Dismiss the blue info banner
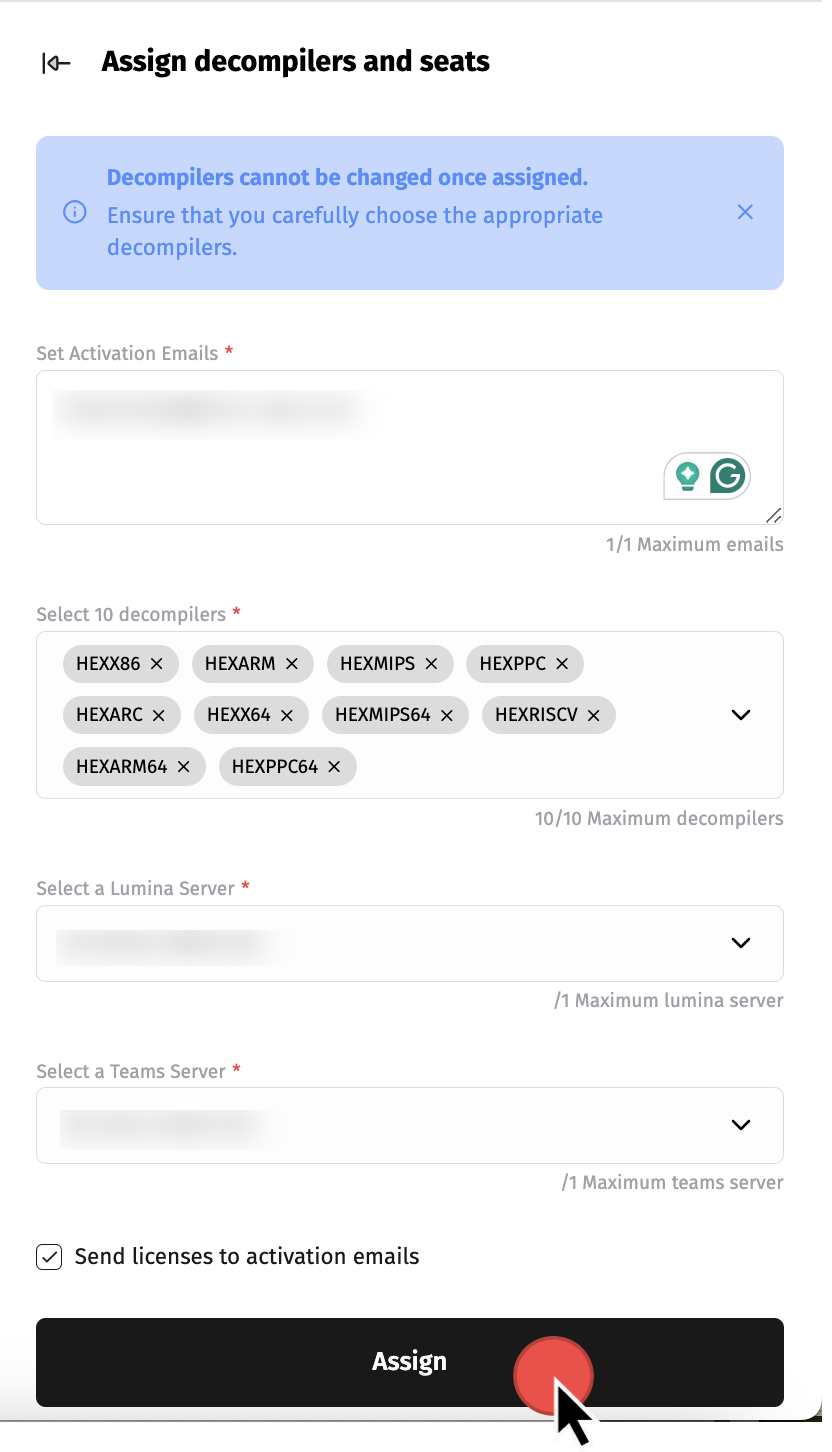 pos(745,212)
